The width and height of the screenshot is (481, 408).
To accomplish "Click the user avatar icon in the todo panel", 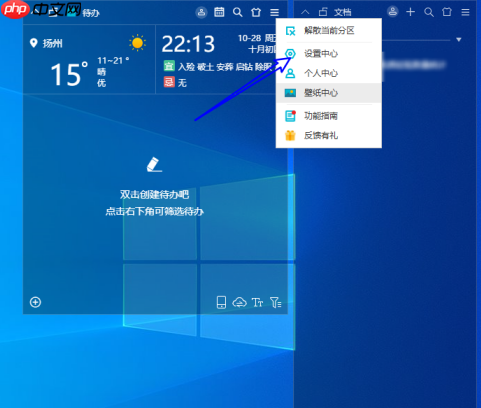I will (201, 12).
